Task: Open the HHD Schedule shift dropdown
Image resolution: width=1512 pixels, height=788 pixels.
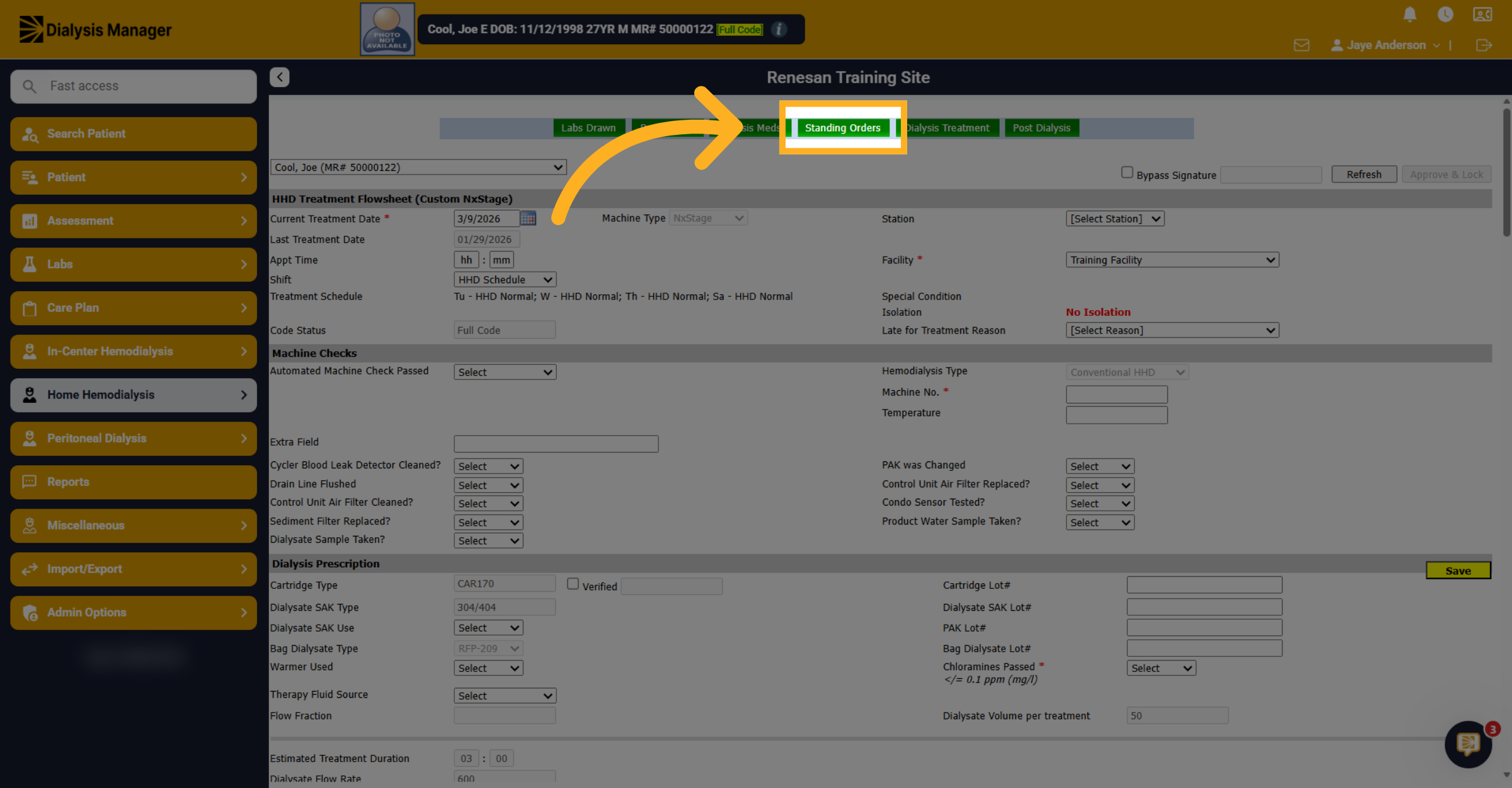Action: [505, 279]
